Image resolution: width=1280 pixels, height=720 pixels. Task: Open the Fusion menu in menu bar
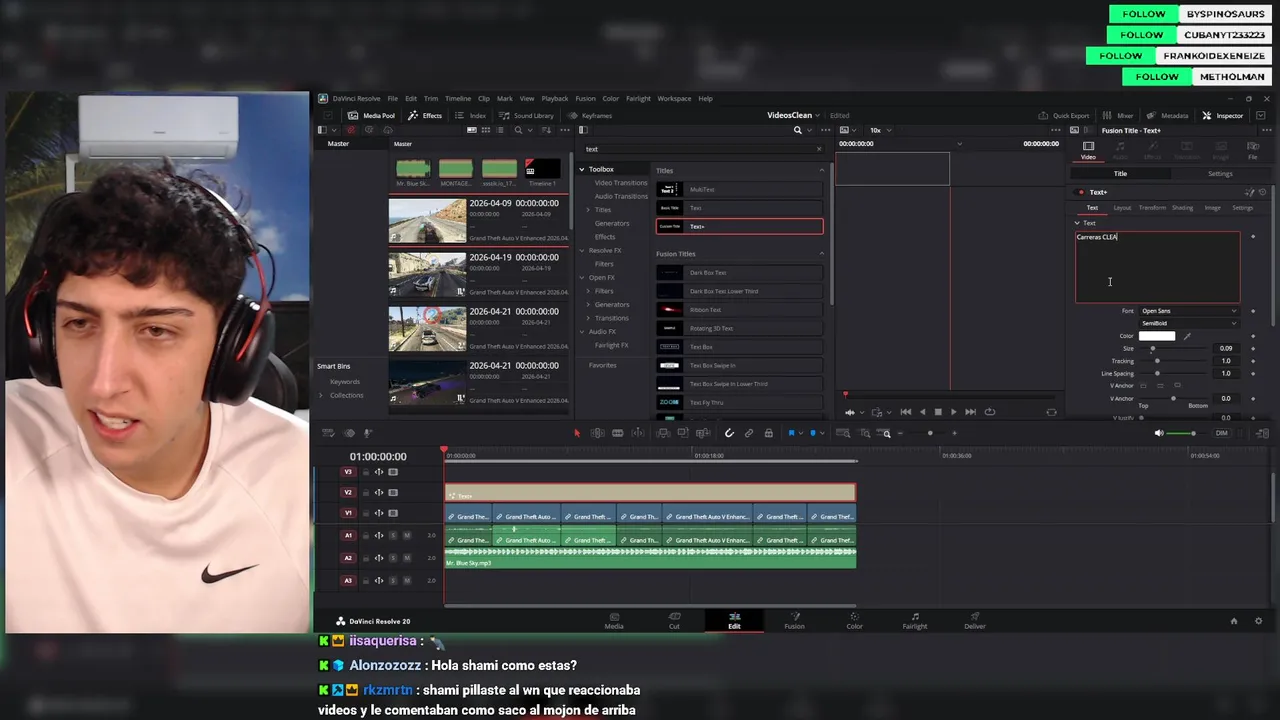pos(585,99)
